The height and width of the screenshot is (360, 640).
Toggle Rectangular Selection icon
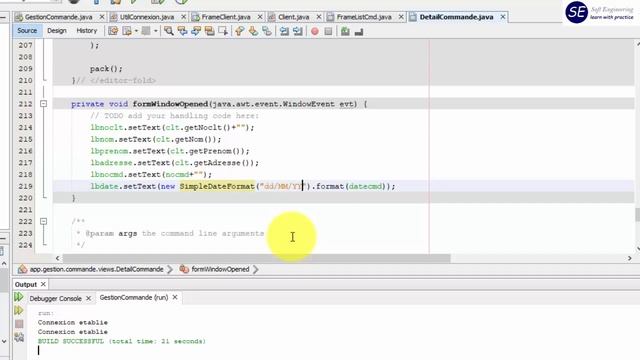point(223,31)
